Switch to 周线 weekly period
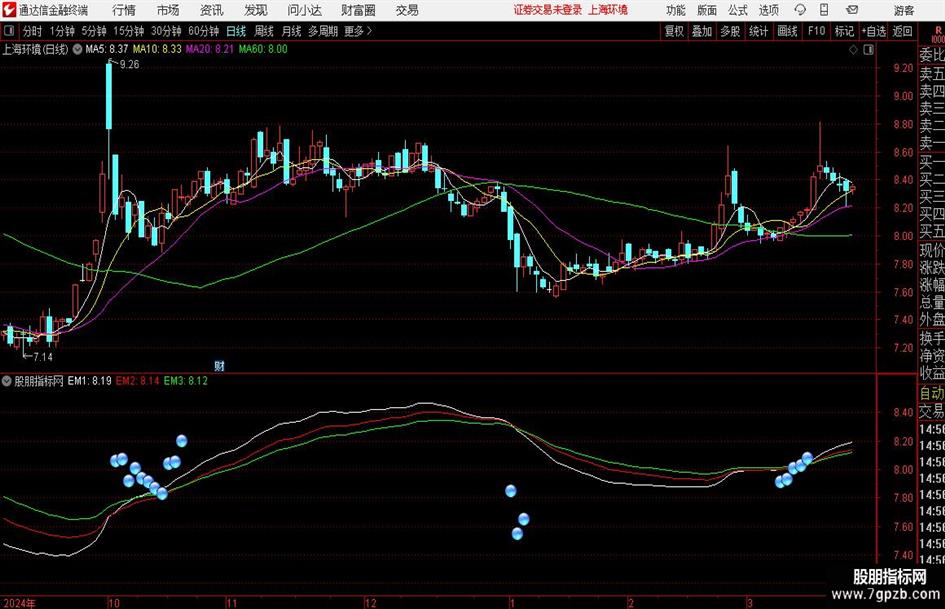This screenshot has height=609, width=945. click(264, 31)
